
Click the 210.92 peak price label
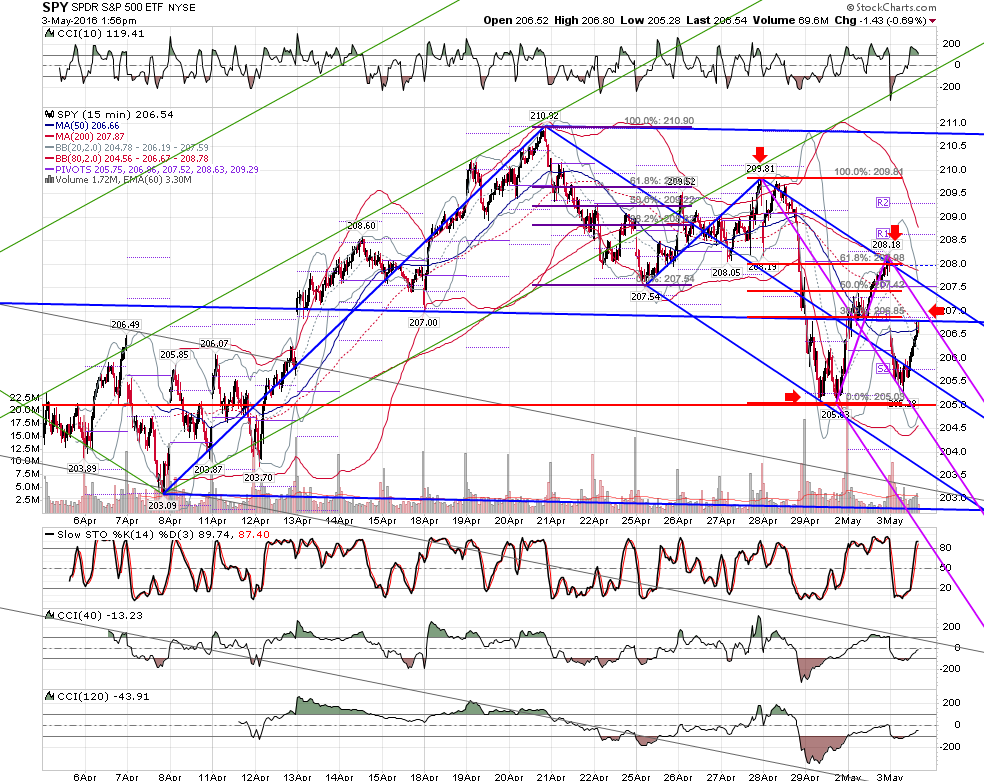tap(544, 115)
